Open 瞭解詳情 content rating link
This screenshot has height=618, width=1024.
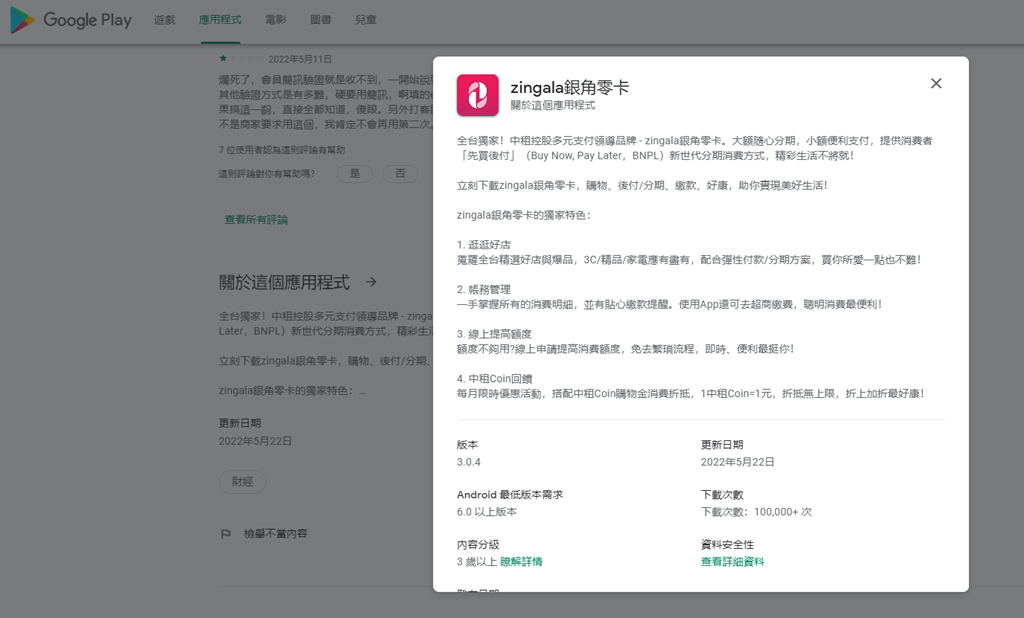pos(521,562)
